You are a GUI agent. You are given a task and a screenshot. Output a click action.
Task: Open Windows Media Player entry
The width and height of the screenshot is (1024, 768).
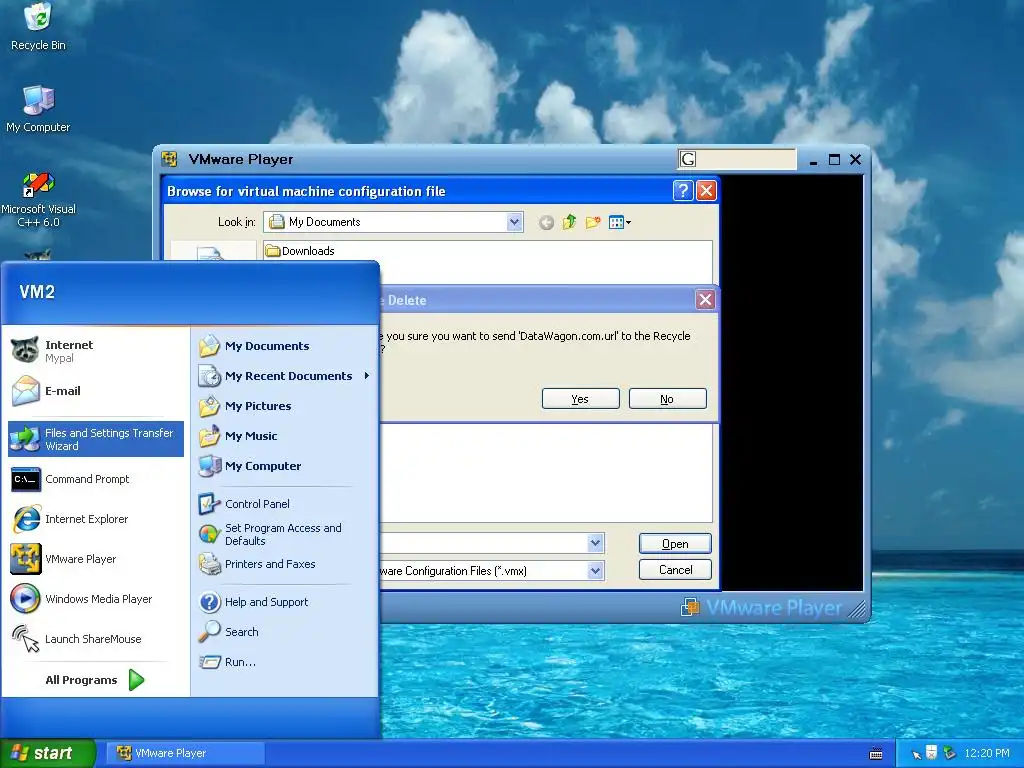click(x=96, y=599)
